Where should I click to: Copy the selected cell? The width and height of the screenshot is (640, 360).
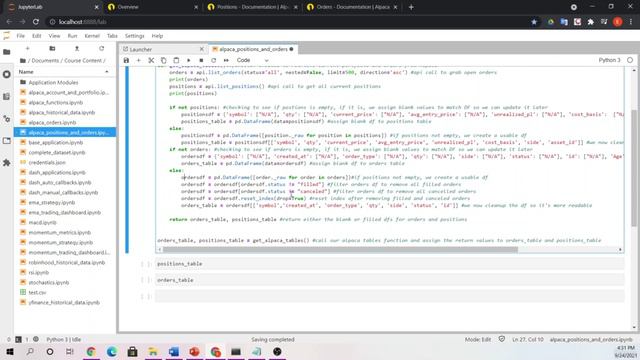pyautogui.click(x=163, y=60)
